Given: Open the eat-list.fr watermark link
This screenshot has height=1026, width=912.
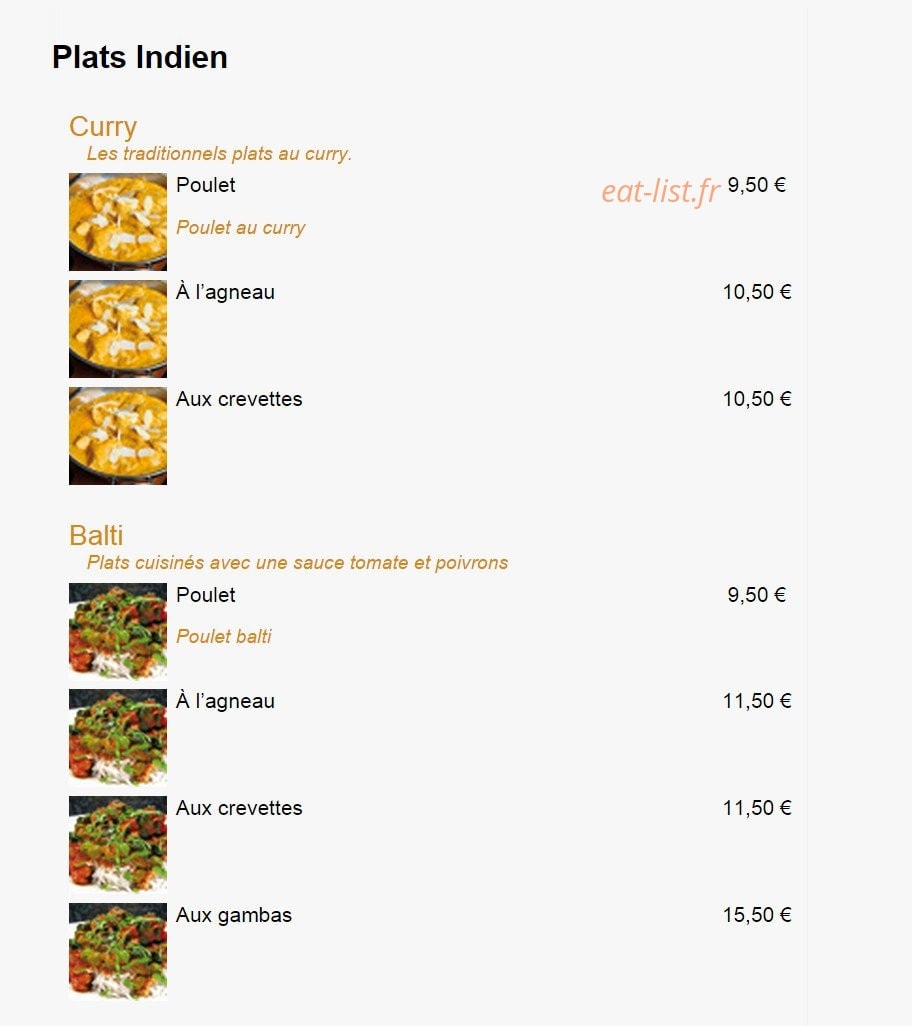Looking at the screenshot, I should [x=660, y=191].
